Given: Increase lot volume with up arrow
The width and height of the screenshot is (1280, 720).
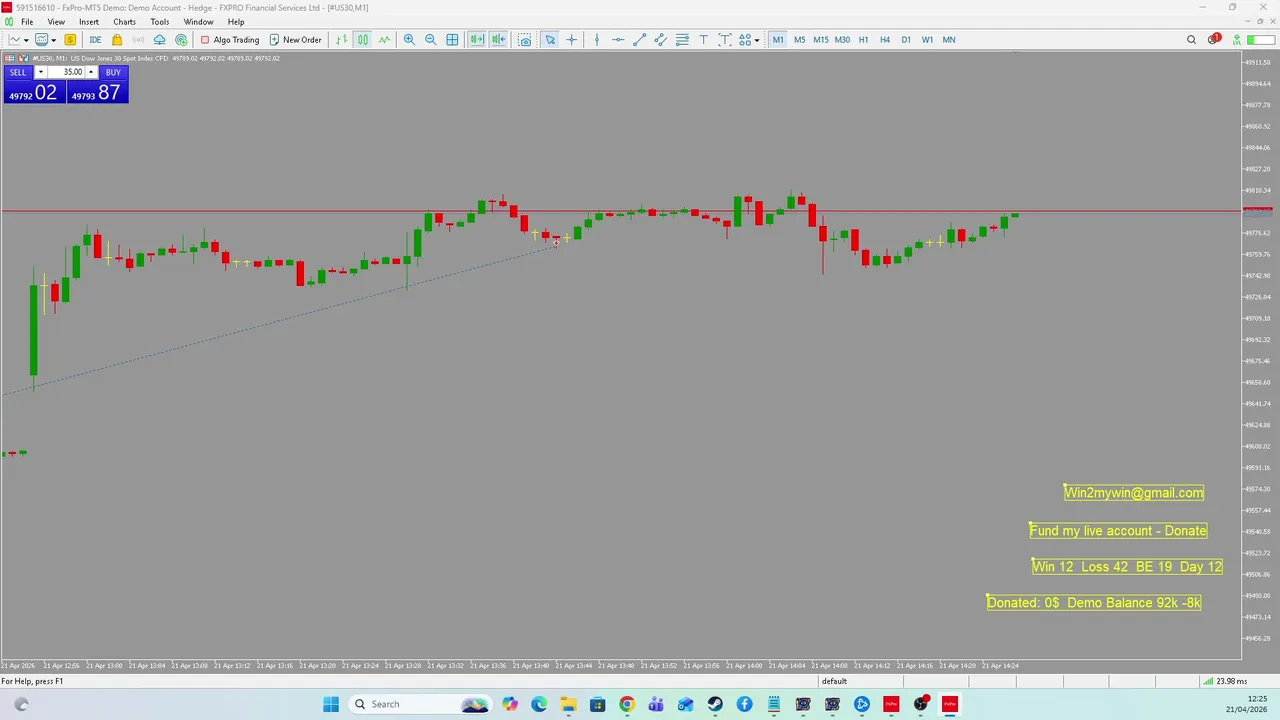Looking at the screenshot, I should click(x=91, y=72).
